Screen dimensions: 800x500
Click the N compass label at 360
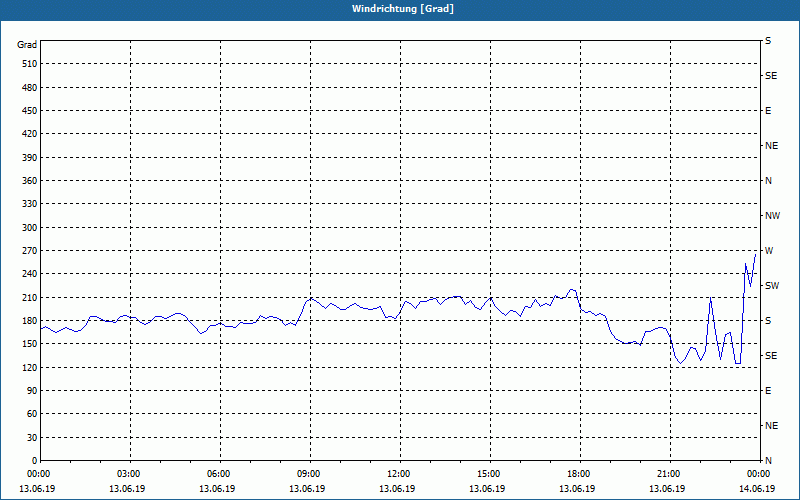pyautogui.click(x=768, y=181)
